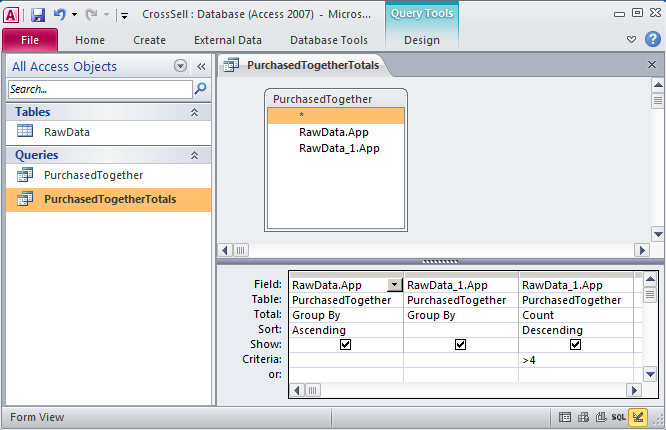Select the PurchasedTogether query in navigation pane

tap(92, 175)
